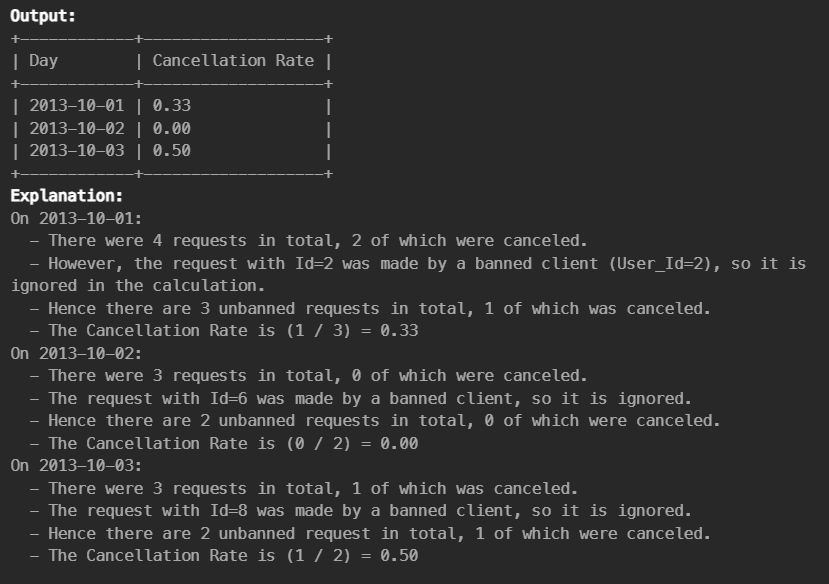Select the 2013-10-01 table cell
The image size is (829, 584).
[x=77, y=106]
